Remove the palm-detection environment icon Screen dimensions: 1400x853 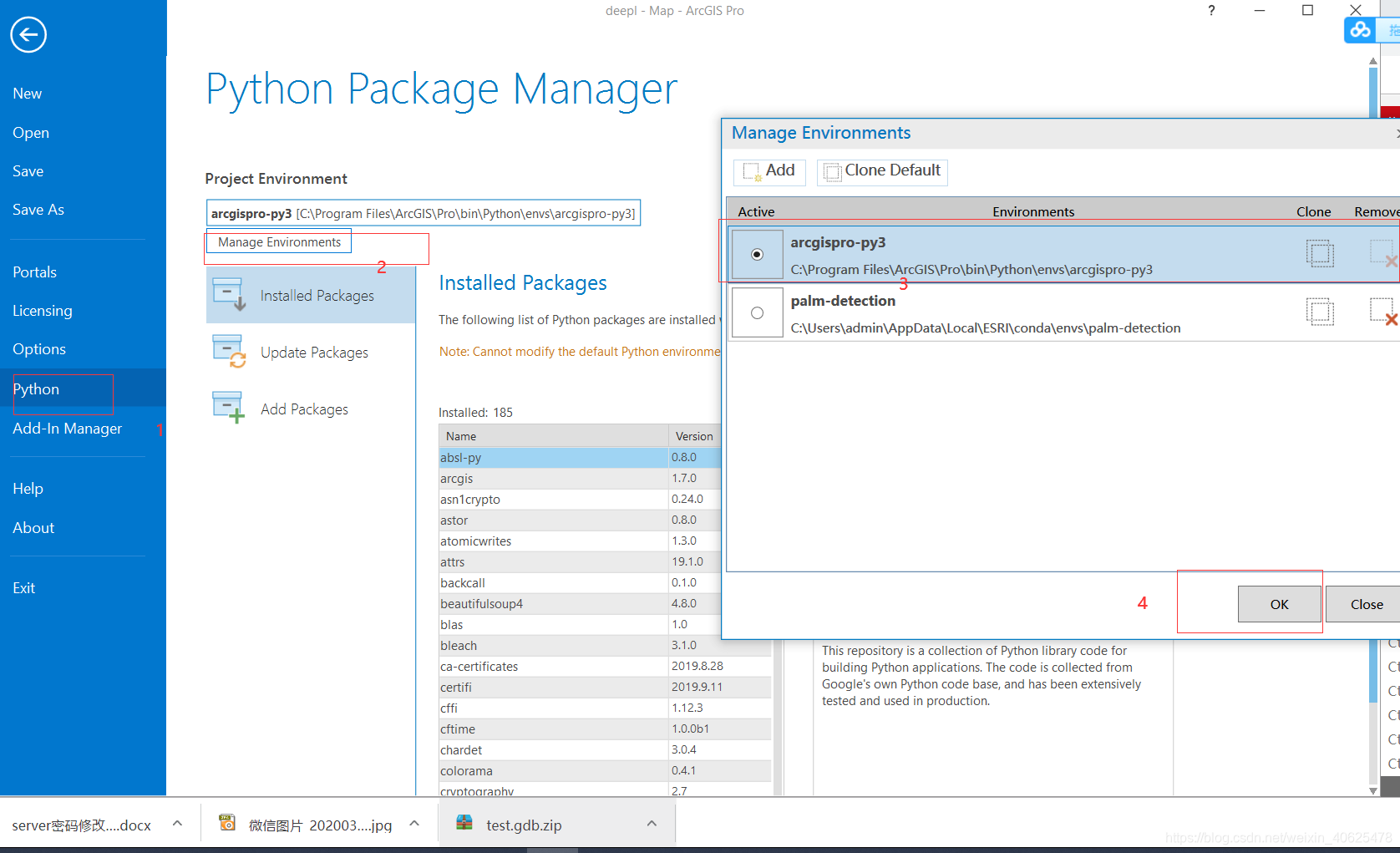pyautogui.click(x=1383, y=312)
